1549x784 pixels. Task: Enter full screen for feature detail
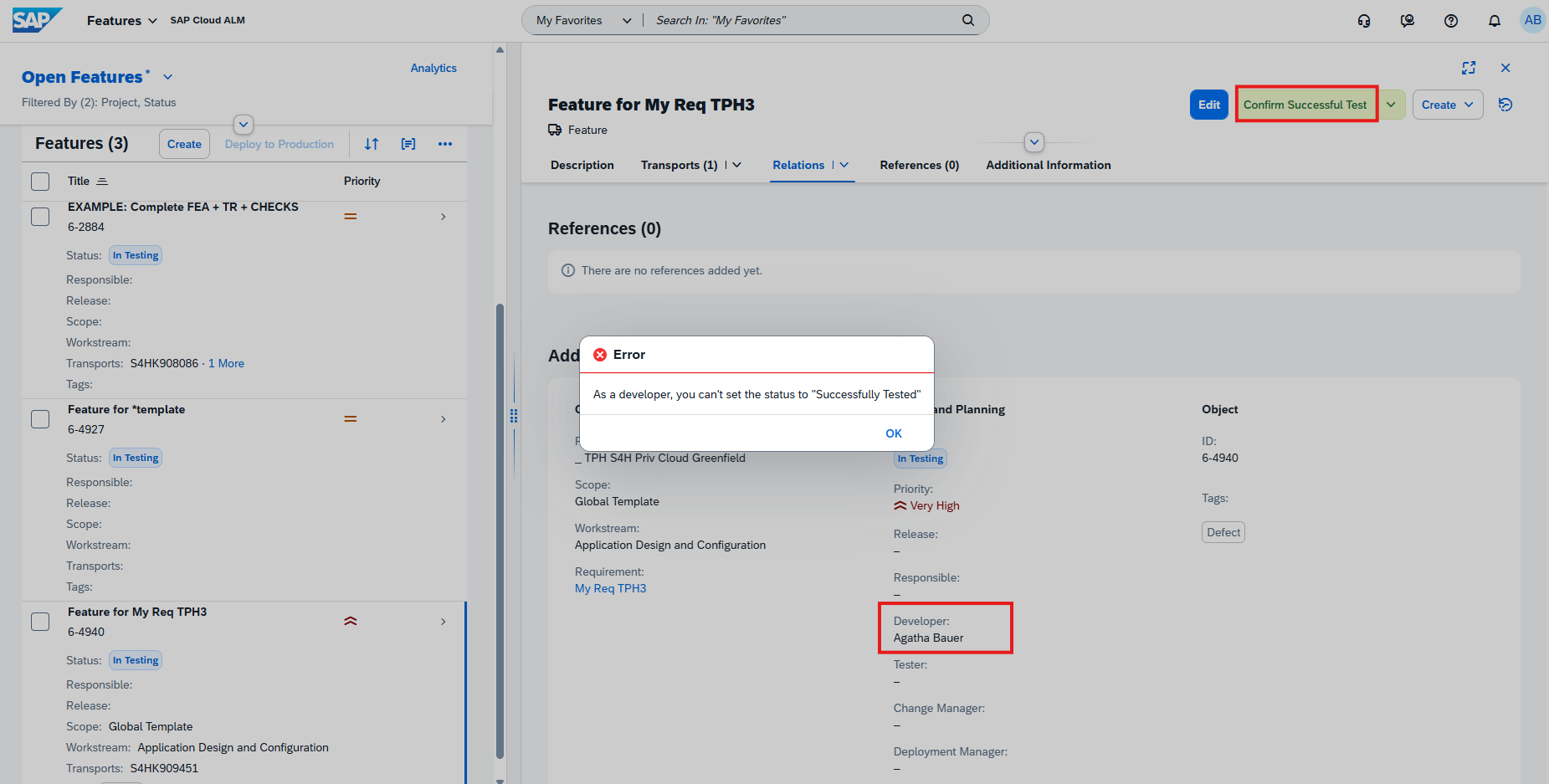[x=1469, y=68]
